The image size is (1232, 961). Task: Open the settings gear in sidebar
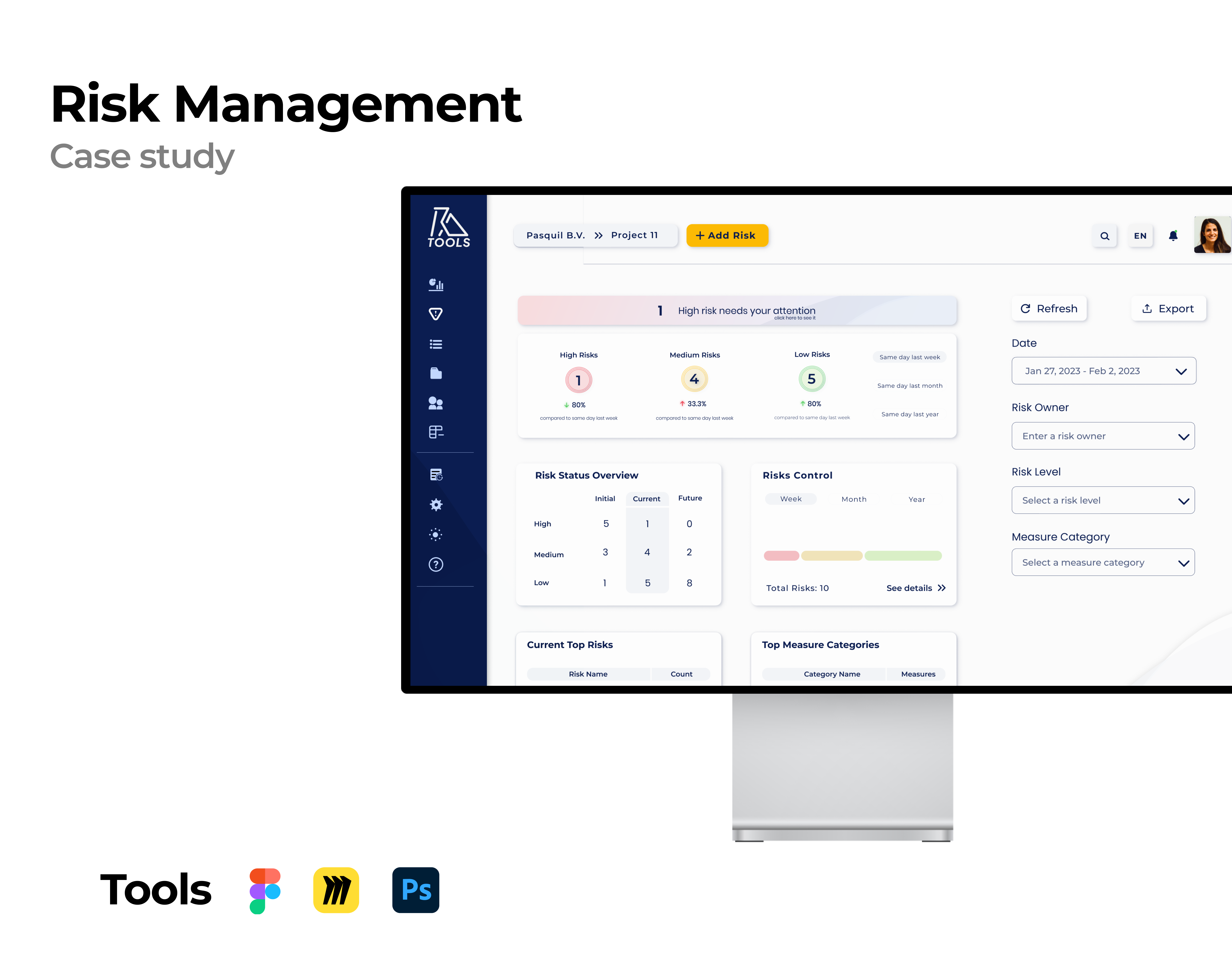[435, 505]
